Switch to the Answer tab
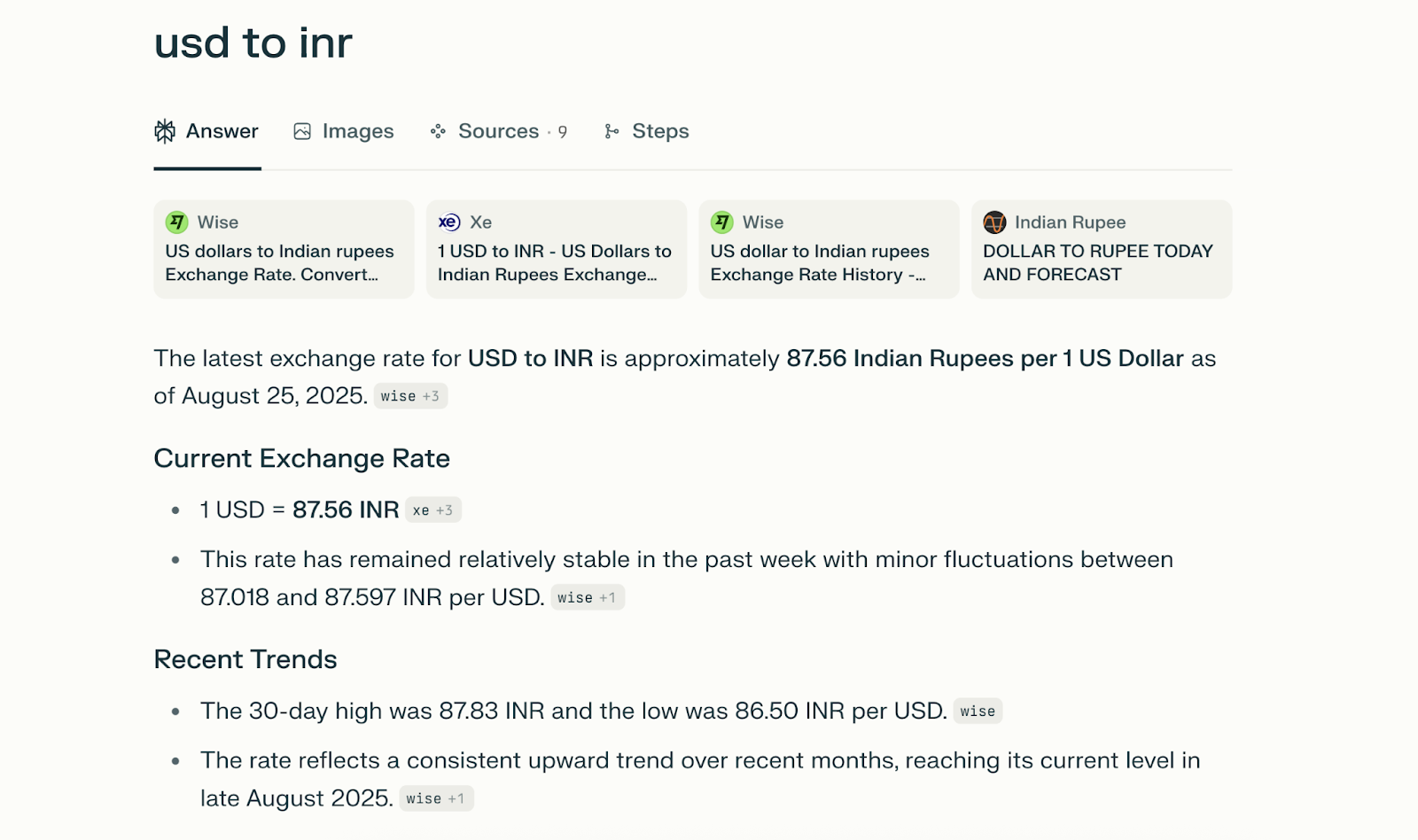Screen dimensions: 1418x840 pos(222,131)
